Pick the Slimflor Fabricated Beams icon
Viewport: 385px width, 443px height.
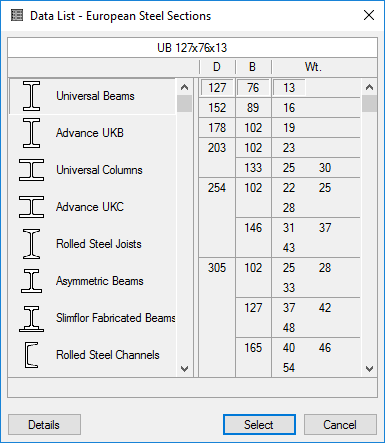pyautogui.click(x=31, y=318)
